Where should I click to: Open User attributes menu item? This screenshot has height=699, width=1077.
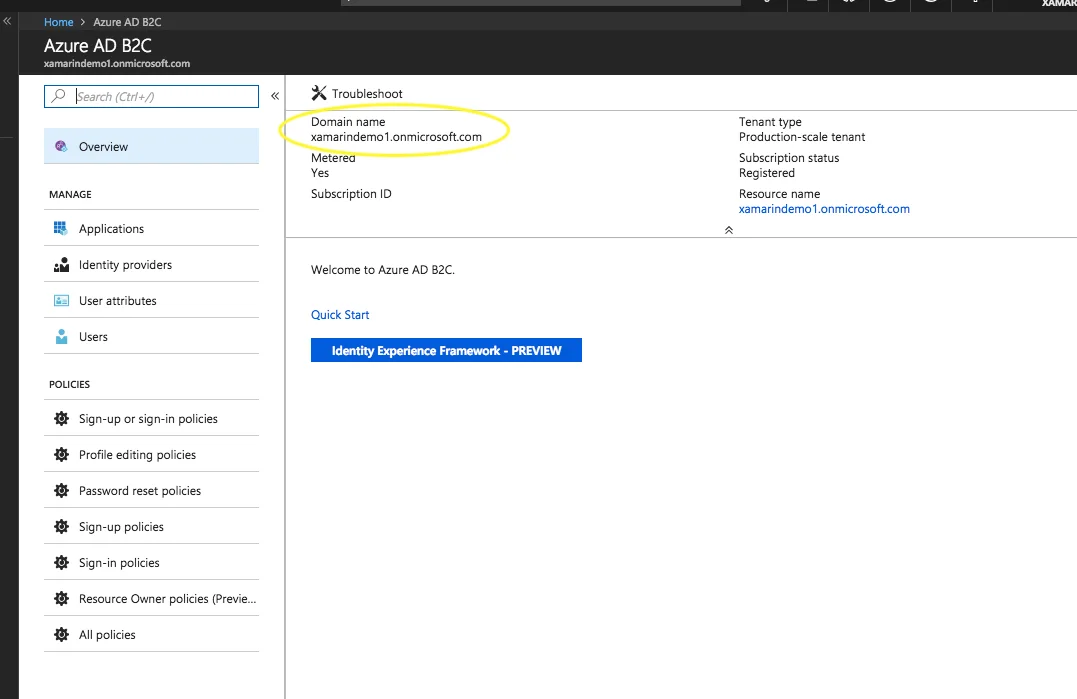point(151,301)
